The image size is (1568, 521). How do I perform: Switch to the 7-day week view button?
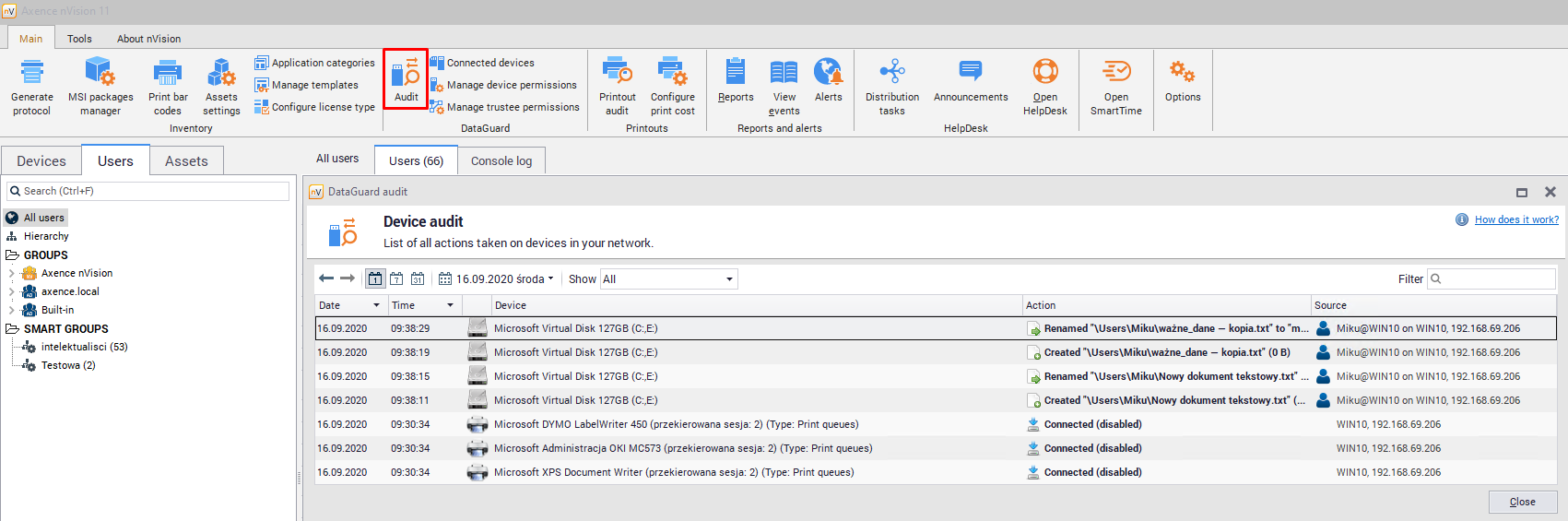coord(396,278)
